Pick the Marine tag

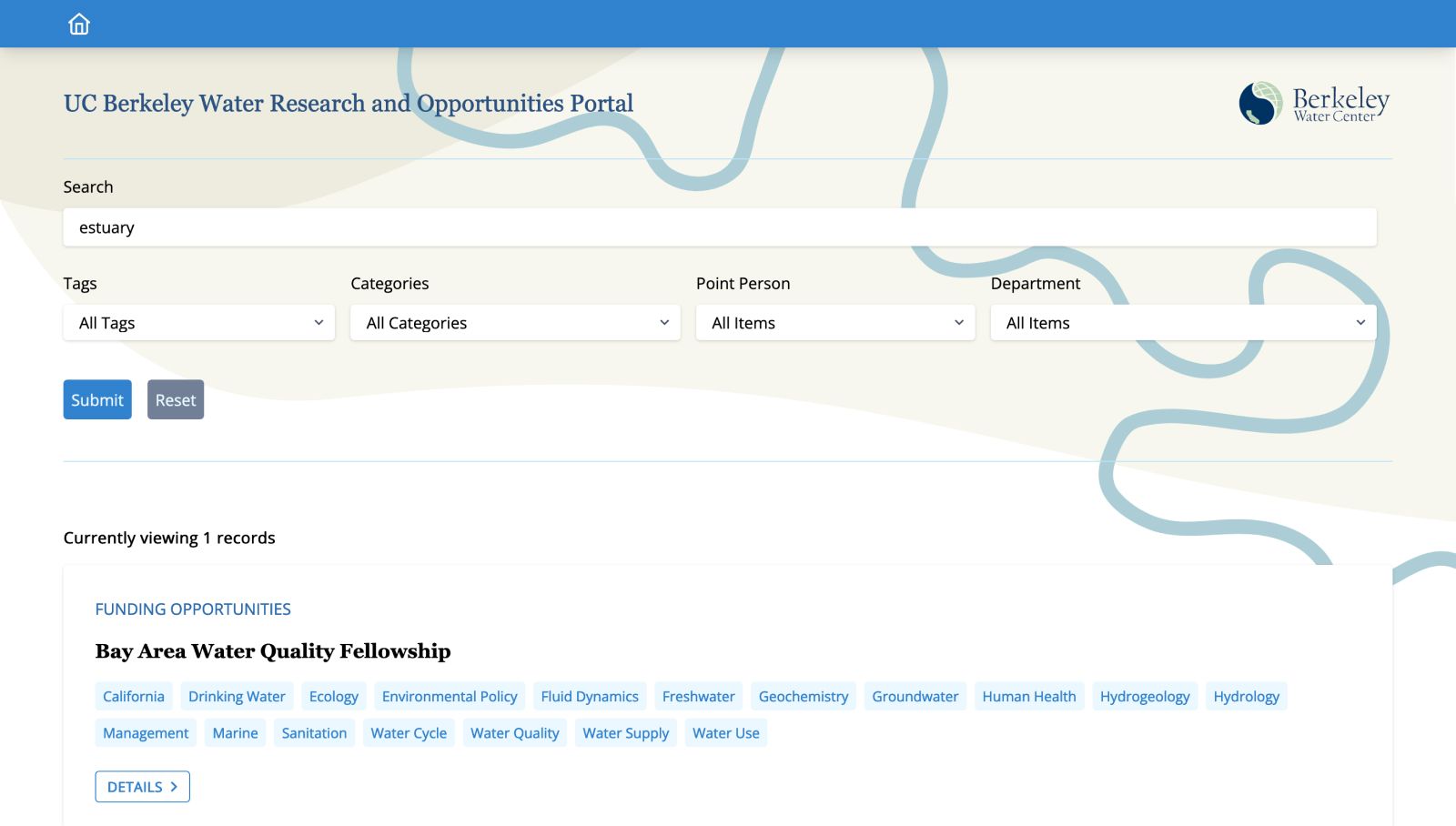(x=236, y=733)
